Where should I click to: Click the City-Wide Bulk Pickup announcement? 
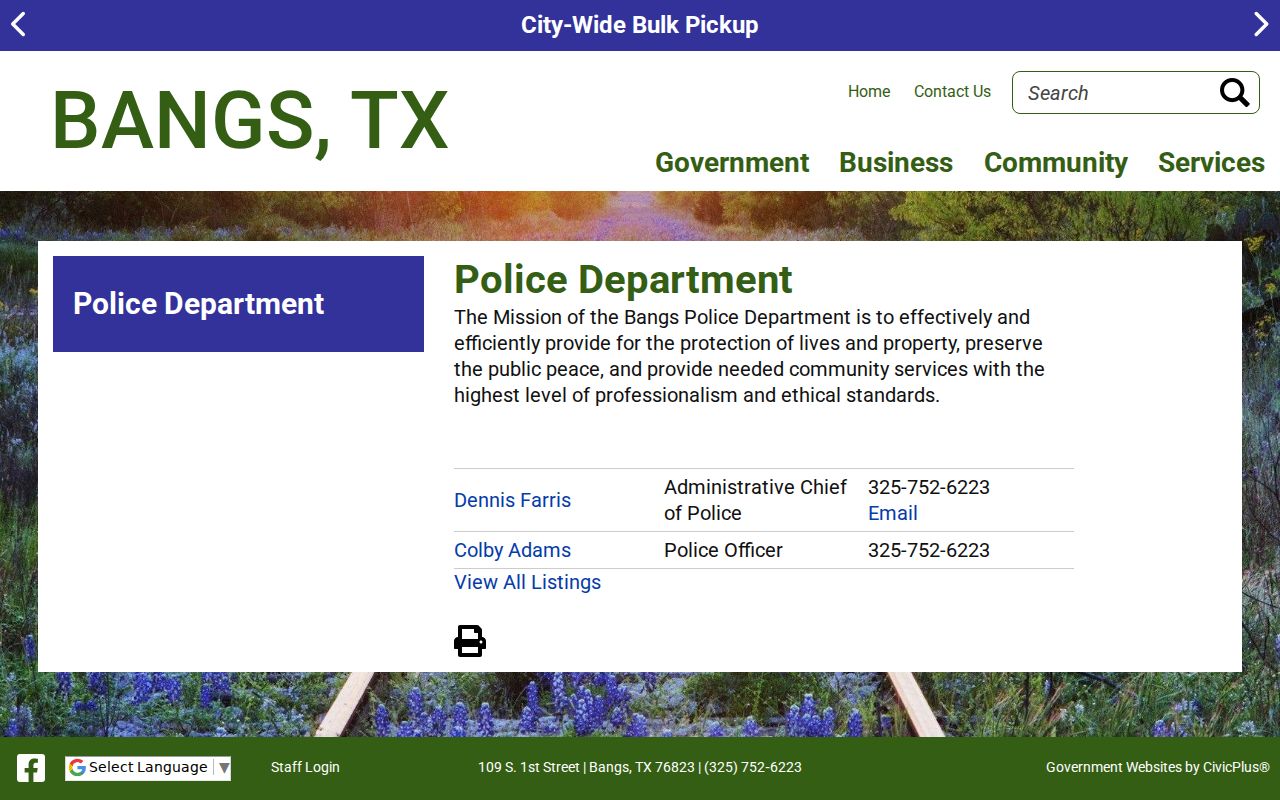(x=640, y=25)
